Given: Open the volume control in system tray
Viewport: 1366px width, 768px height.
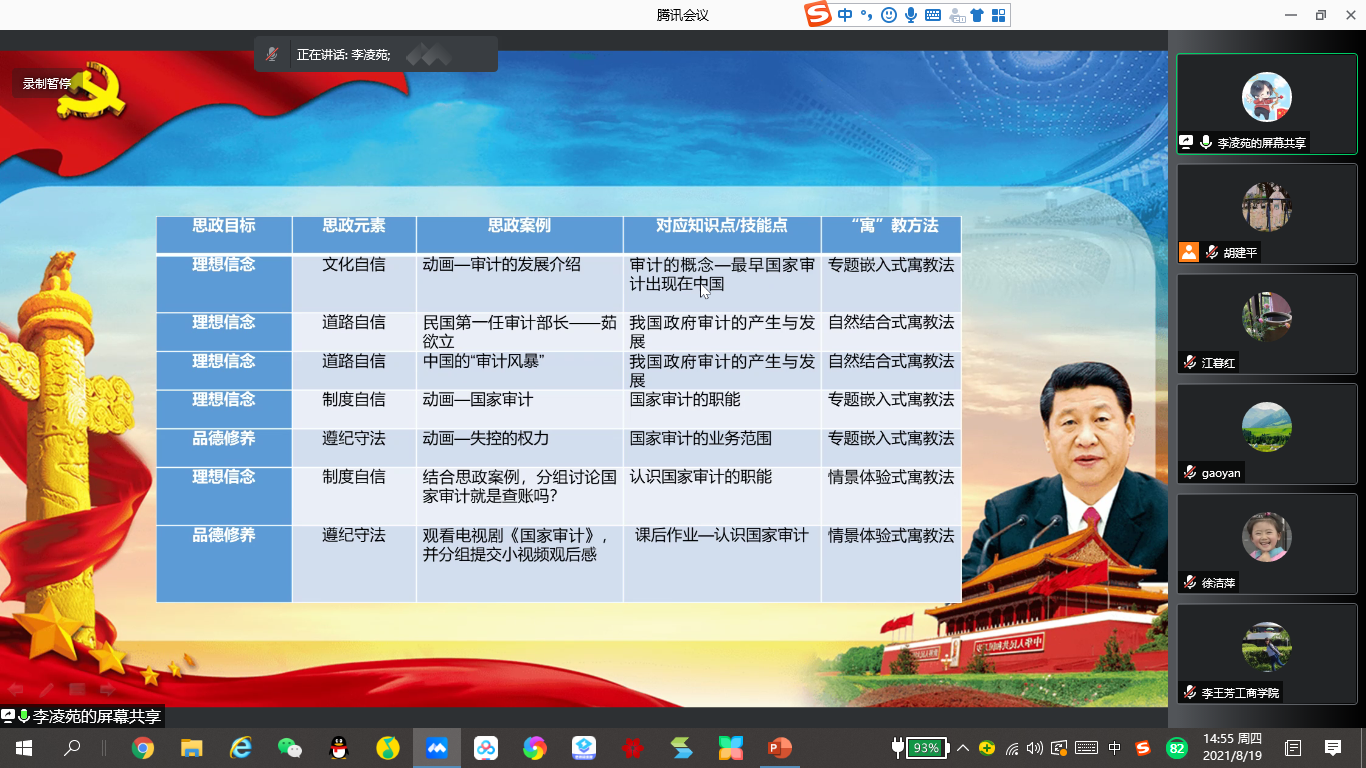Looking at the screenshot, I should tap(1035, 748).
